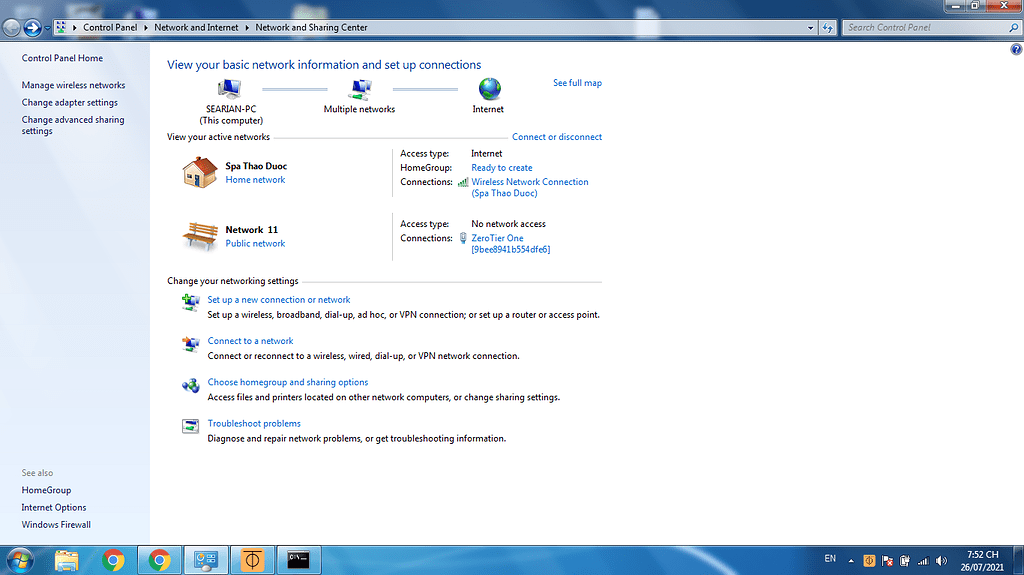1024x575 pixels.
Task: Open address bar history dropdown arrow
Action: 811,28
